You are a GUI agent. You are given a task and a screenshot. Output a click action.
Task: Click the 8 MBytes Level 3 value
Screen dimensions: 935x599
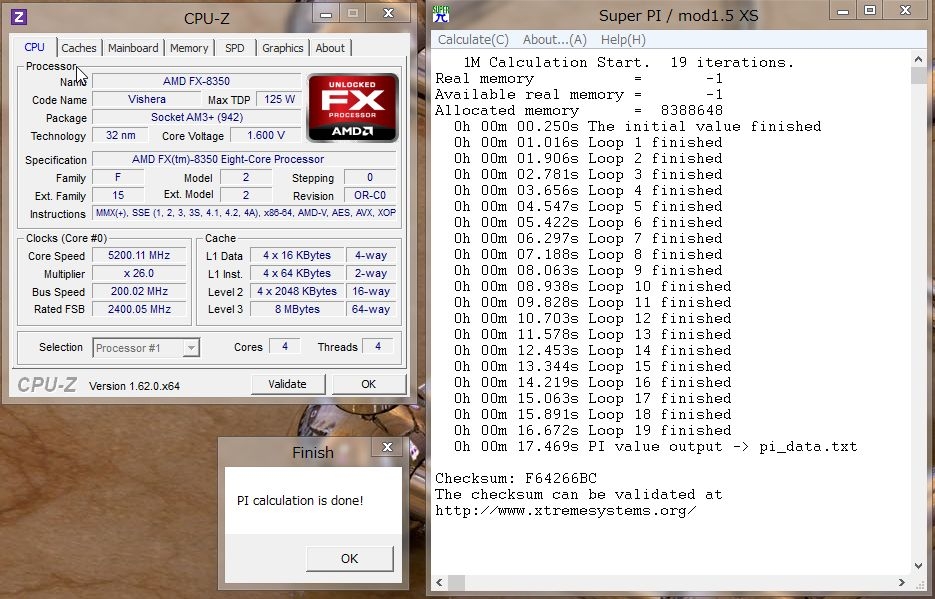[x=297, y=309]
